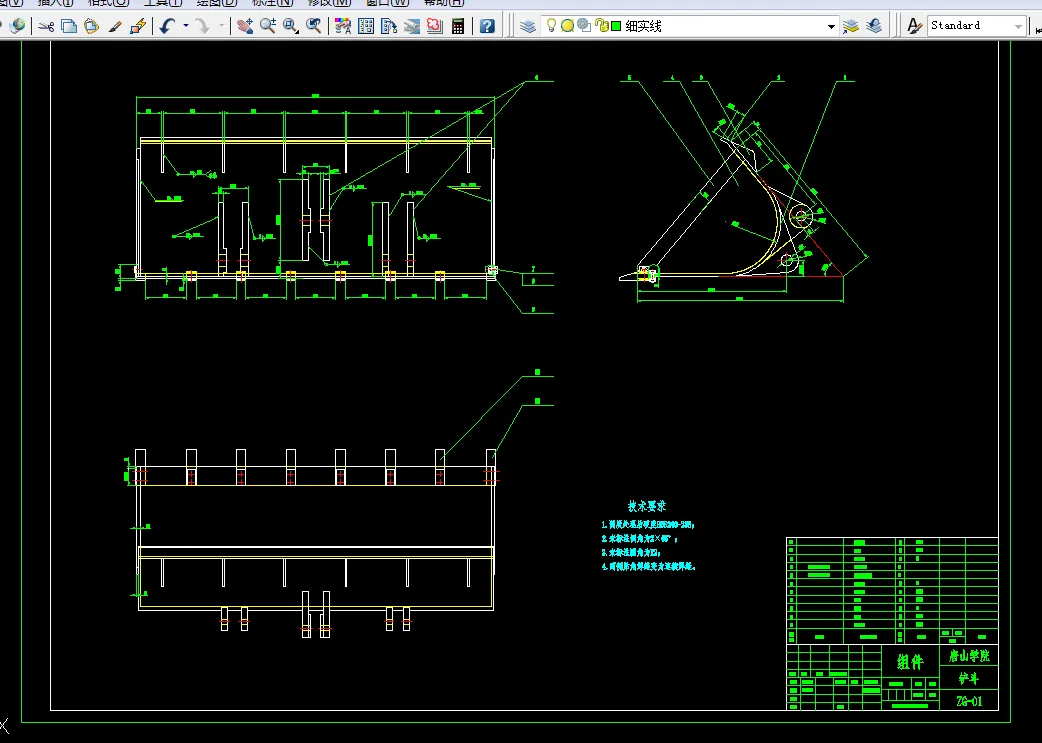Image resolution: width=1042 pixels, height=743 pixels.
Task: Open the 帮助(H) menu
Action: point(444,3)
